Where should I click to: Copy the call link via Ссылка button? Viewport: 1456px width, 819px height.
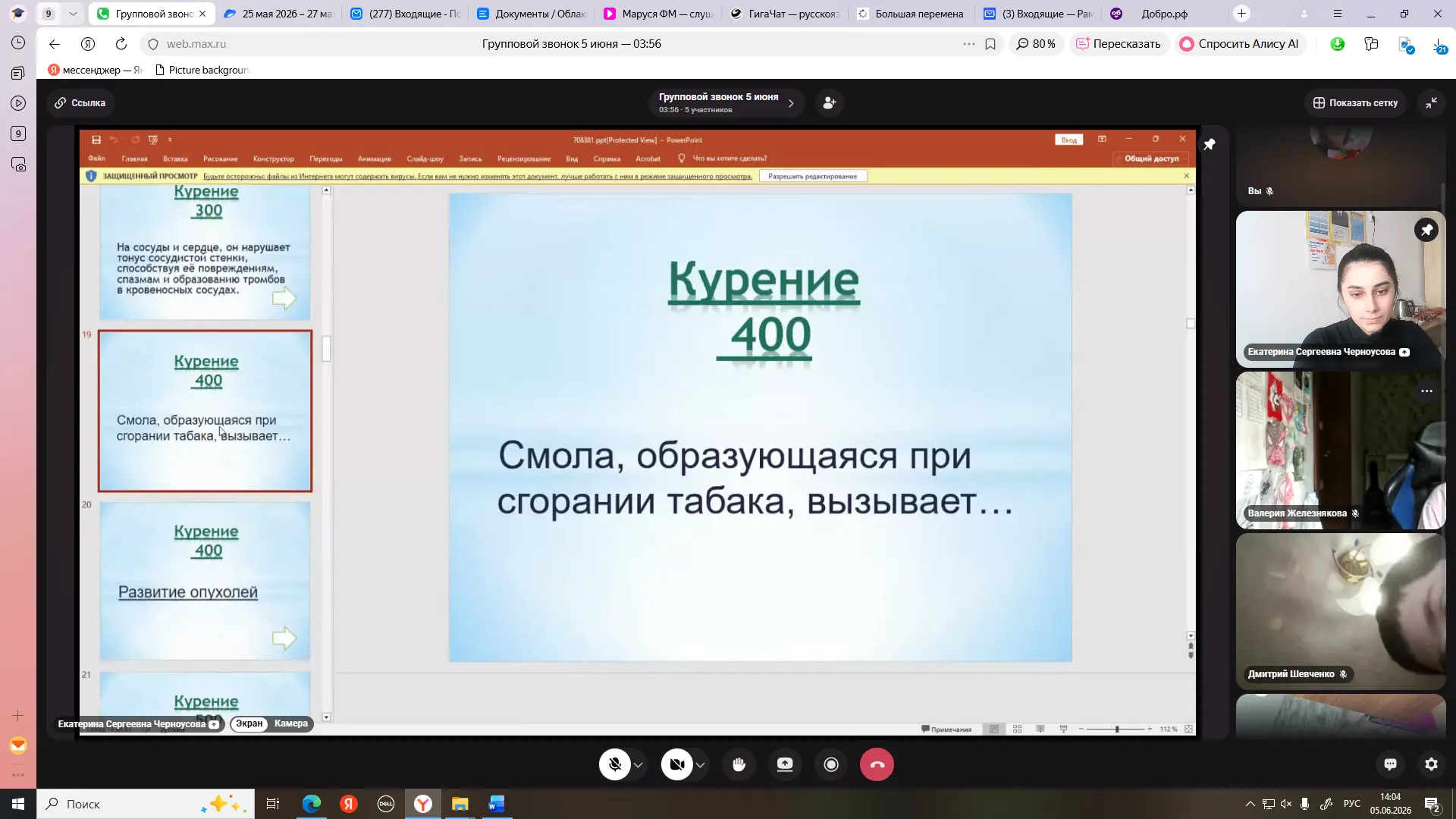[80, 103]
